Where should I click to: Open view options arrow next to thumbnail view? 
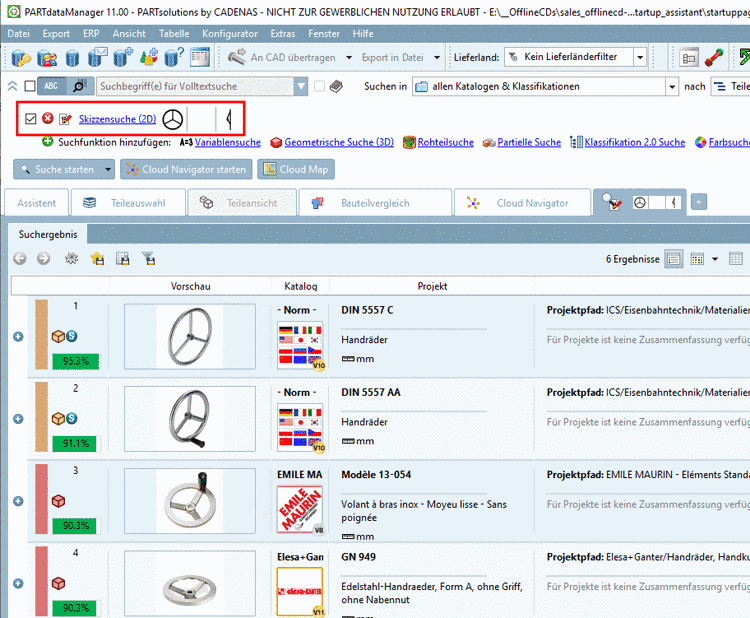coord(715,259)
